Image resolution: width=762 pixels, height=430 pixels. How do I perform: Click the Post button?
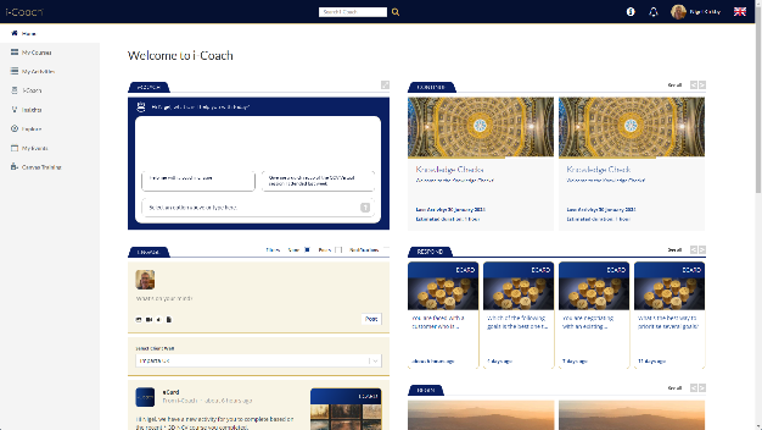click(x=371, y=319)
